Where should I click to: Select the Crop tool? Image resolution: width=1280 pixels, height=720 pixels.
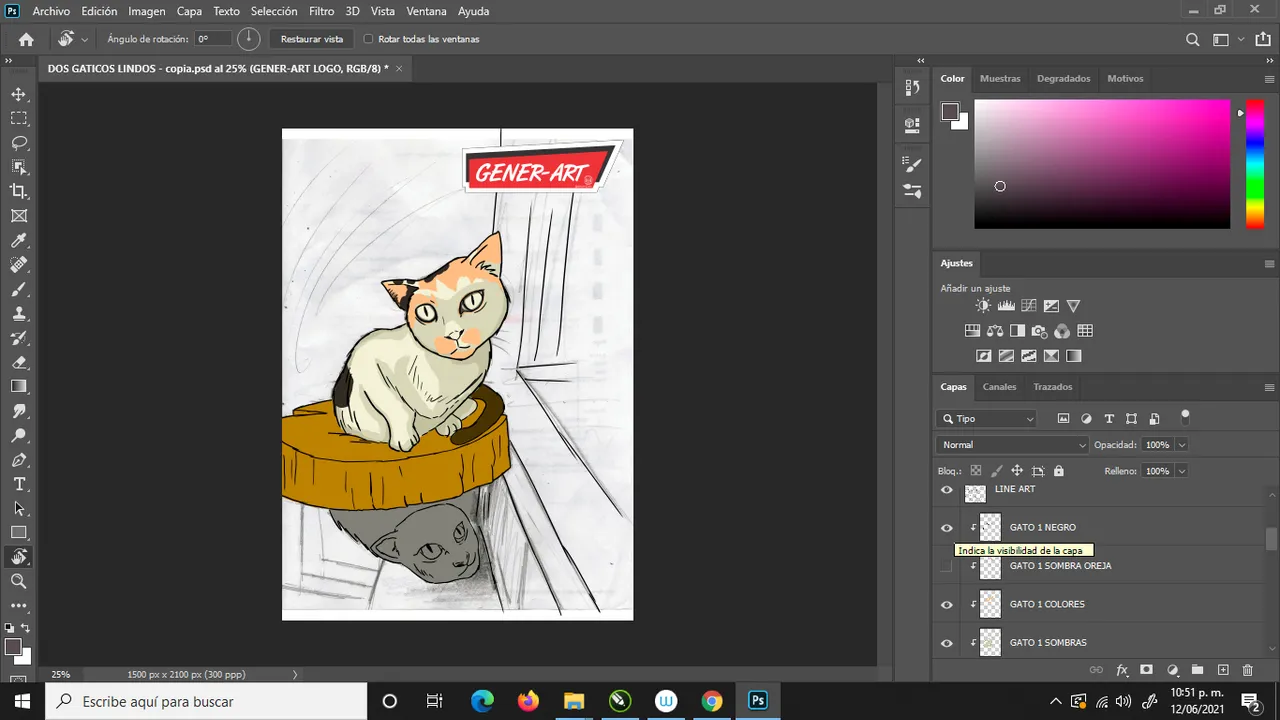18,191
